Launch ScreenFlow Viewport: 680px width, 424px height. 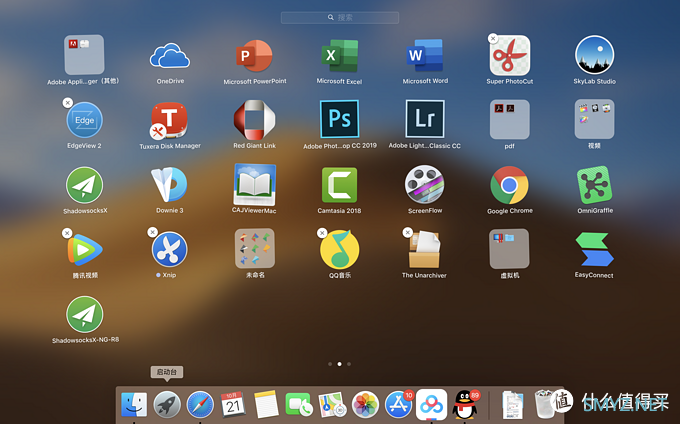[425, 184]
